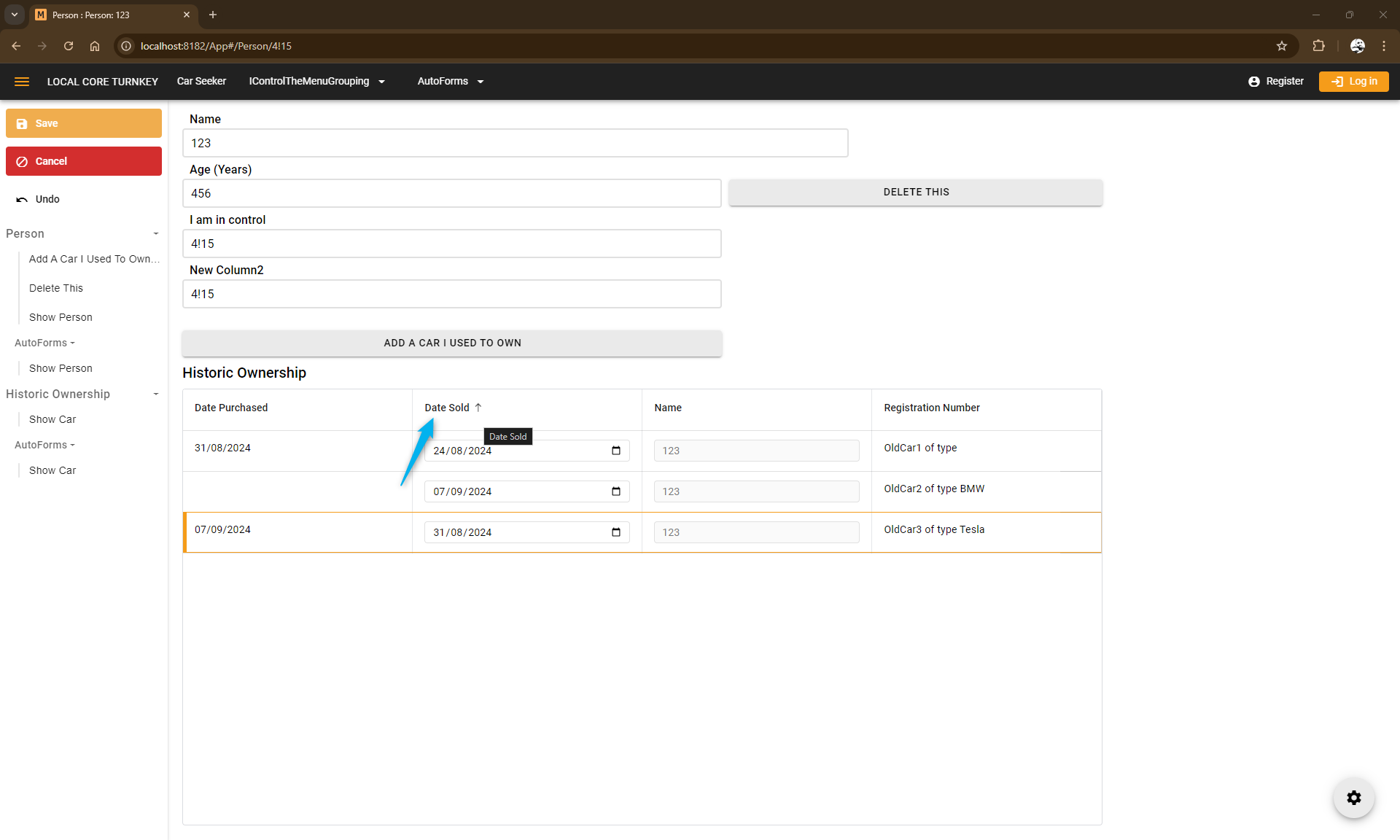Viewport: 1400px width, 840px height.
Task: Open calendar picker for 07/09/2024 Date Sold
Action: click(x=616, y=491)
